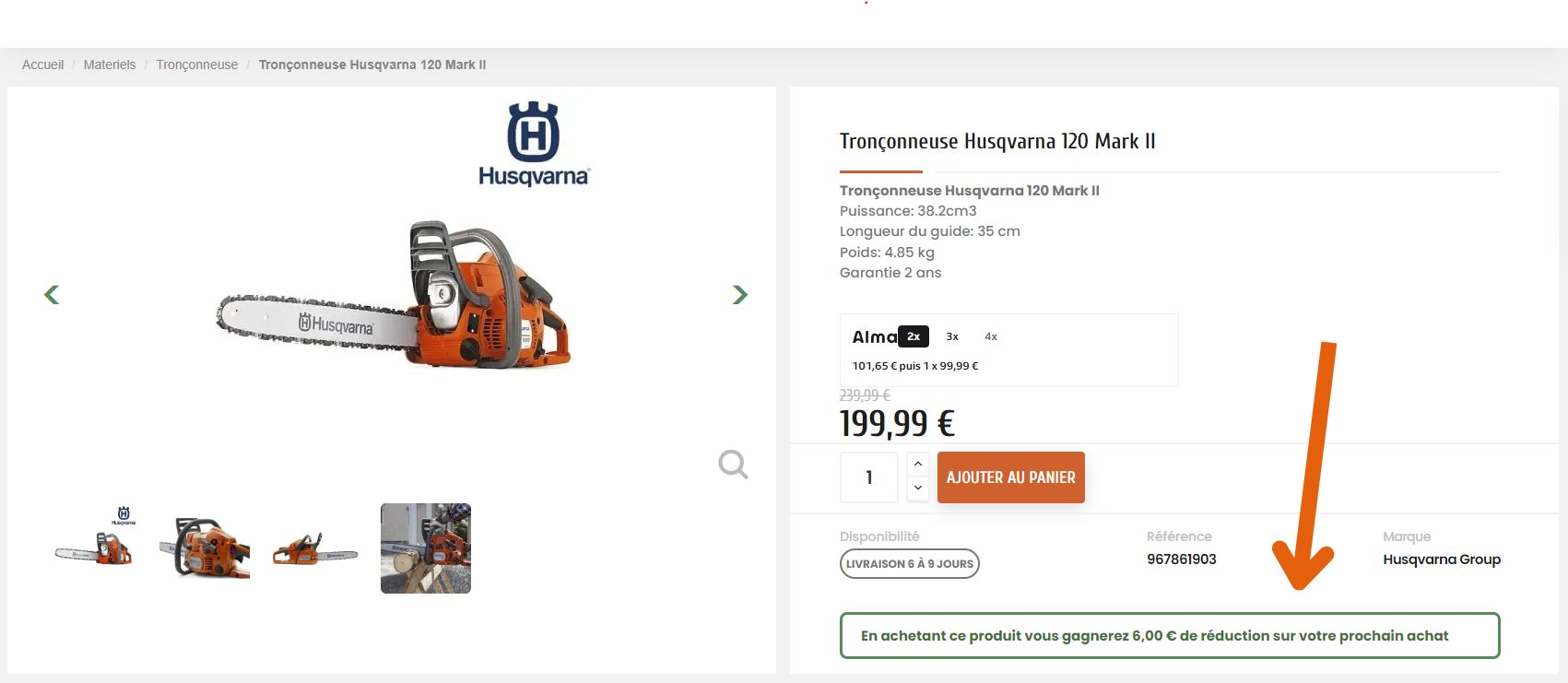This screenshot has height=683, width=1568.
Task: Select the third side-view chainsaw thumbnail
Action: pos(315,549)
